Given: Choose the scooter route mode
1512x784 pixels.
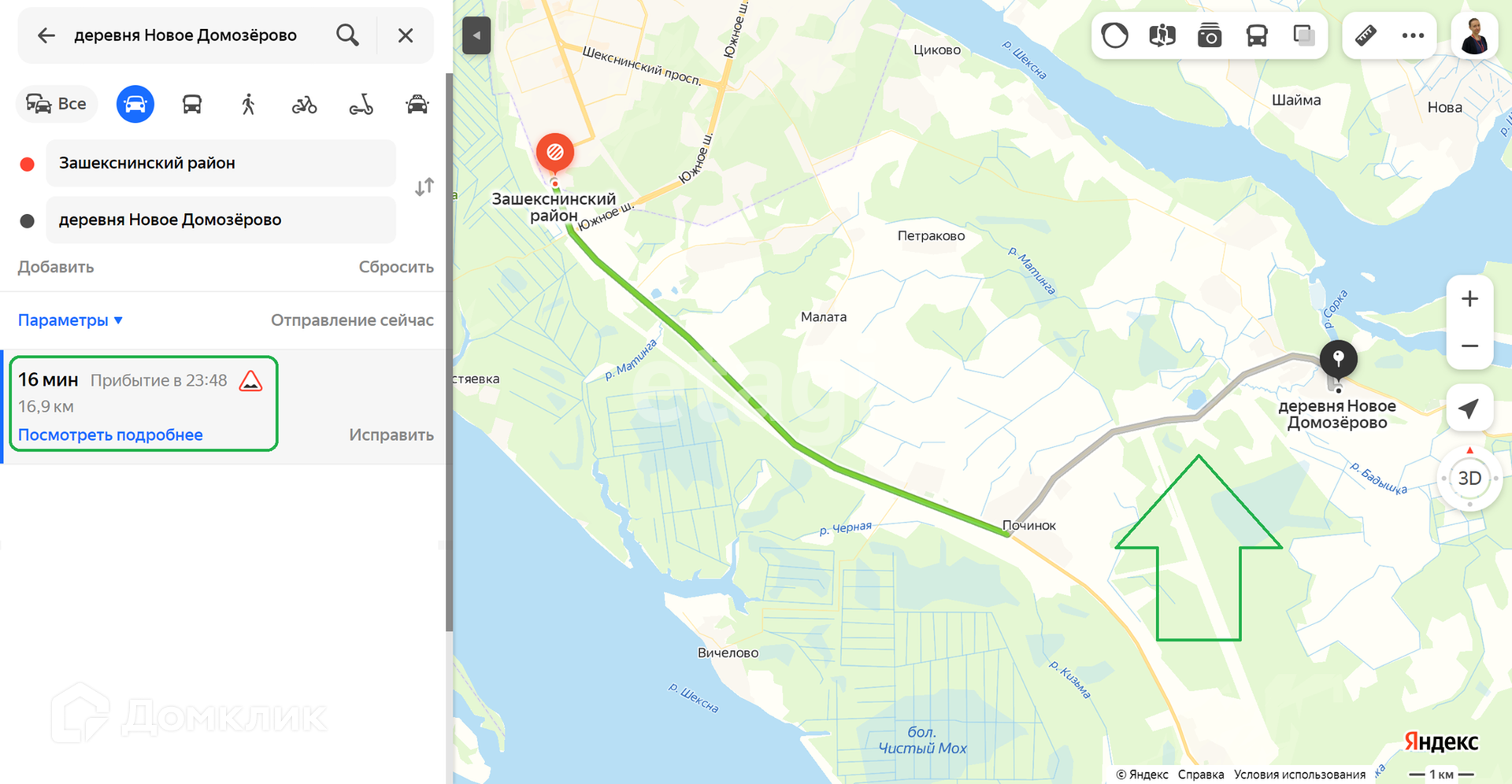Looking at the screenshot, I should 361,104.
